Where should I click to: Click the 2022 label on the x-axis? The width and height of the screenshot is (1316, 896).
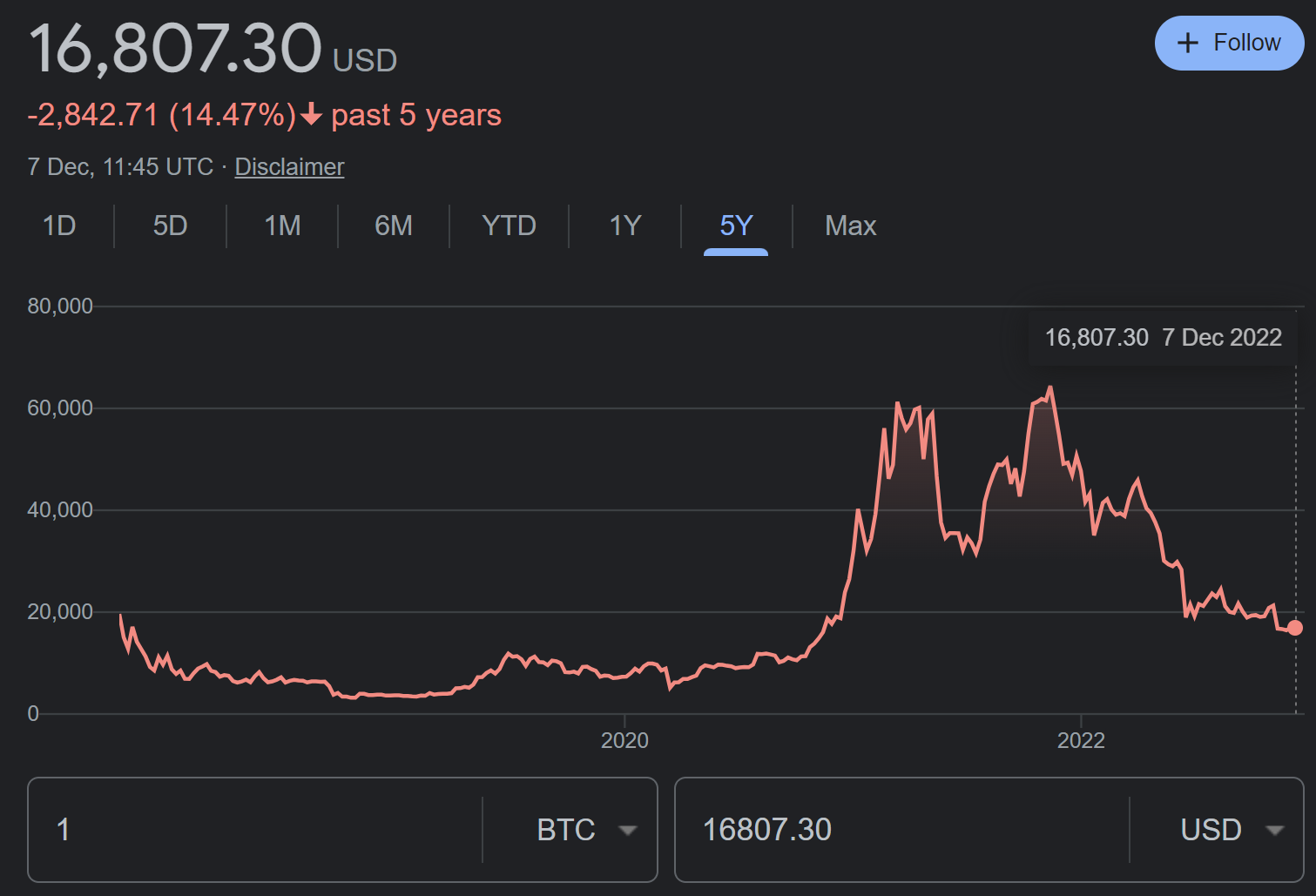point(1081,740)
